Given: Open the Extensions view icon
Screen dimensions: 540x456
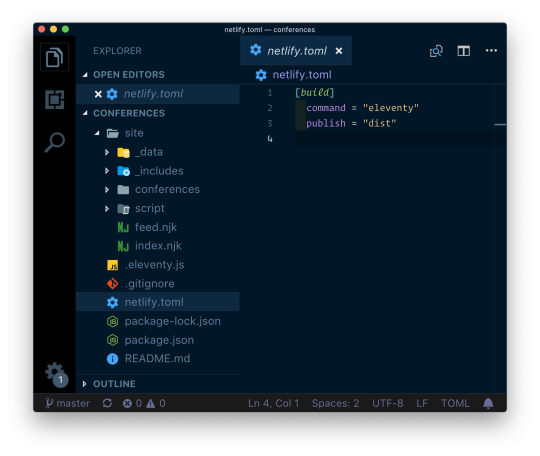Looking at the screenshot, I should (x=54, y=100).
